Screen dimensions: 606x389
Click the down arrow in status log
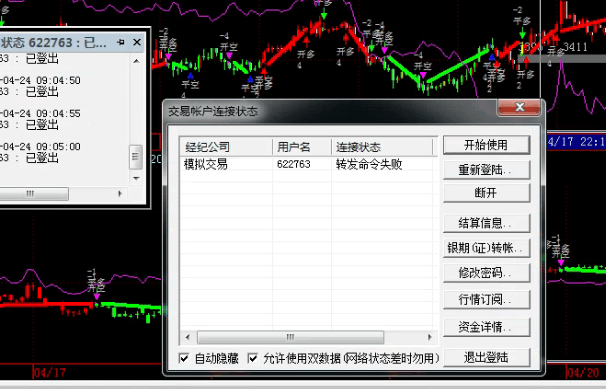coord(136,178)
